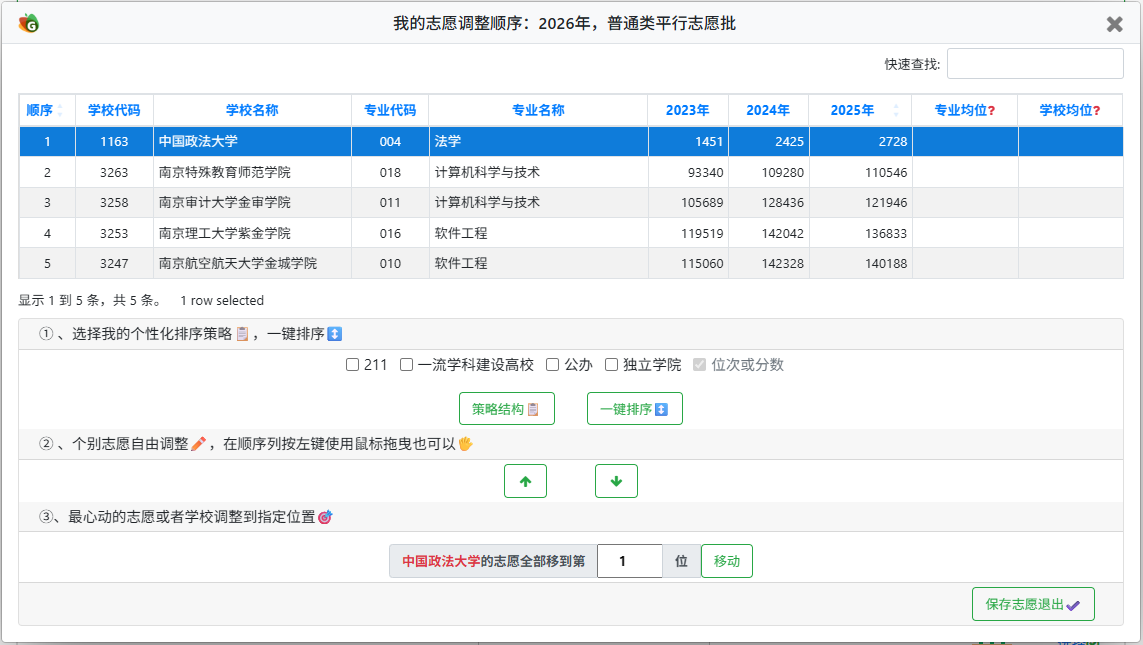Click the greyed 位次或分数 checkbox
This screenshot has width=1143, height=645.
click(700, 364)
